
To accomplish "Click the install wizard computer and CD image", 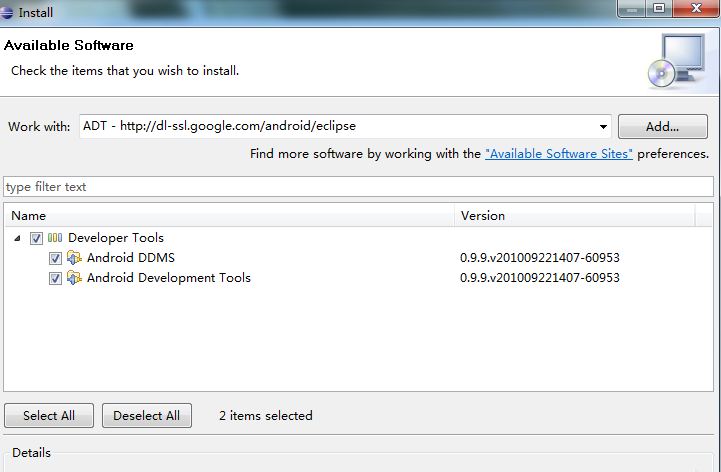I will click(676, 61).
